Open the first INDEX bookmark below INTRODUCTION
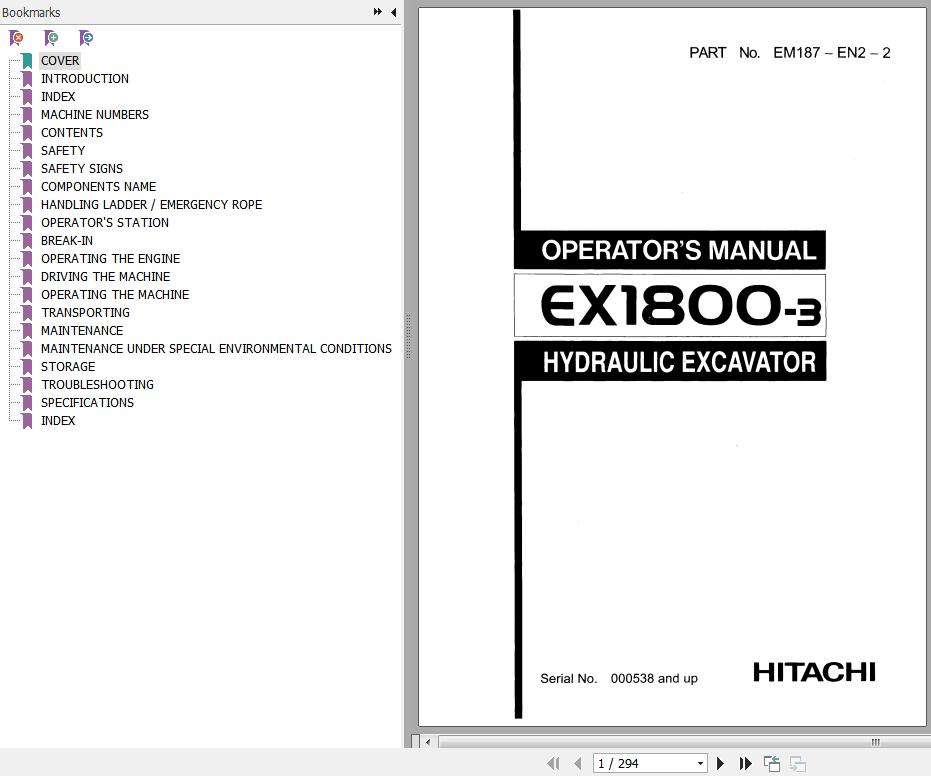The image size is (931, 776). point(58,97)
